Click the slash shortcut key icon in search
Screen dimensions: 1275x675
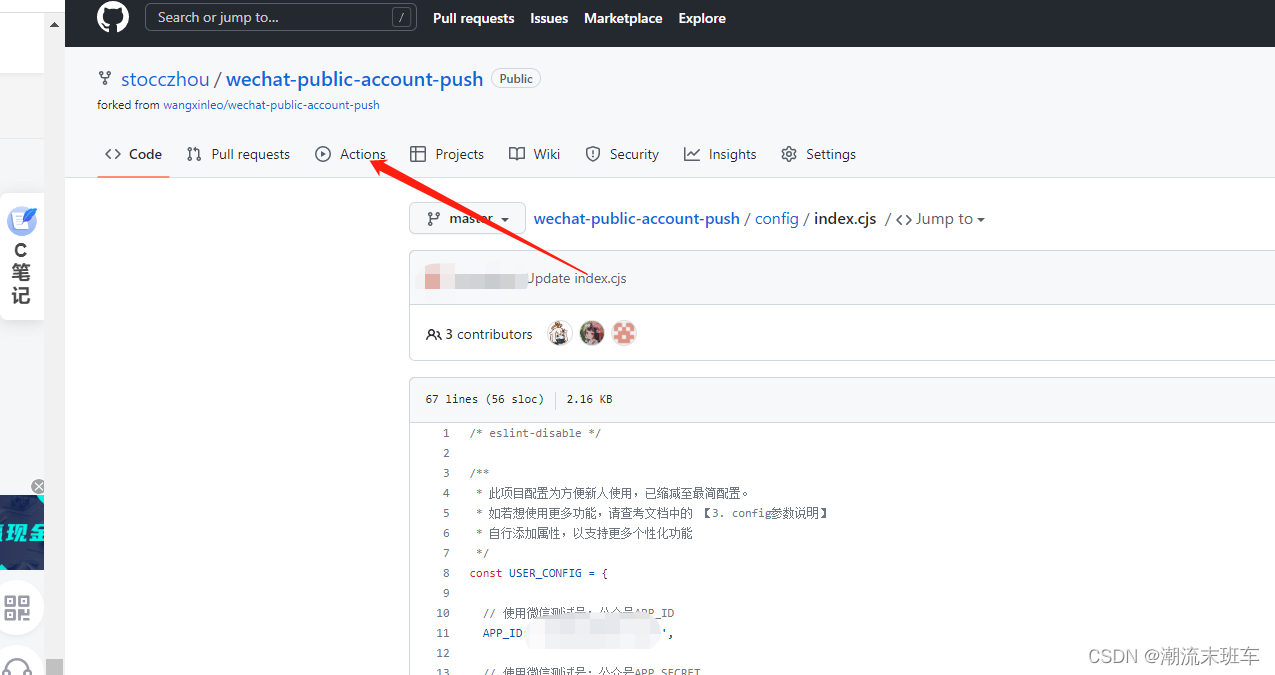(401, 17)
